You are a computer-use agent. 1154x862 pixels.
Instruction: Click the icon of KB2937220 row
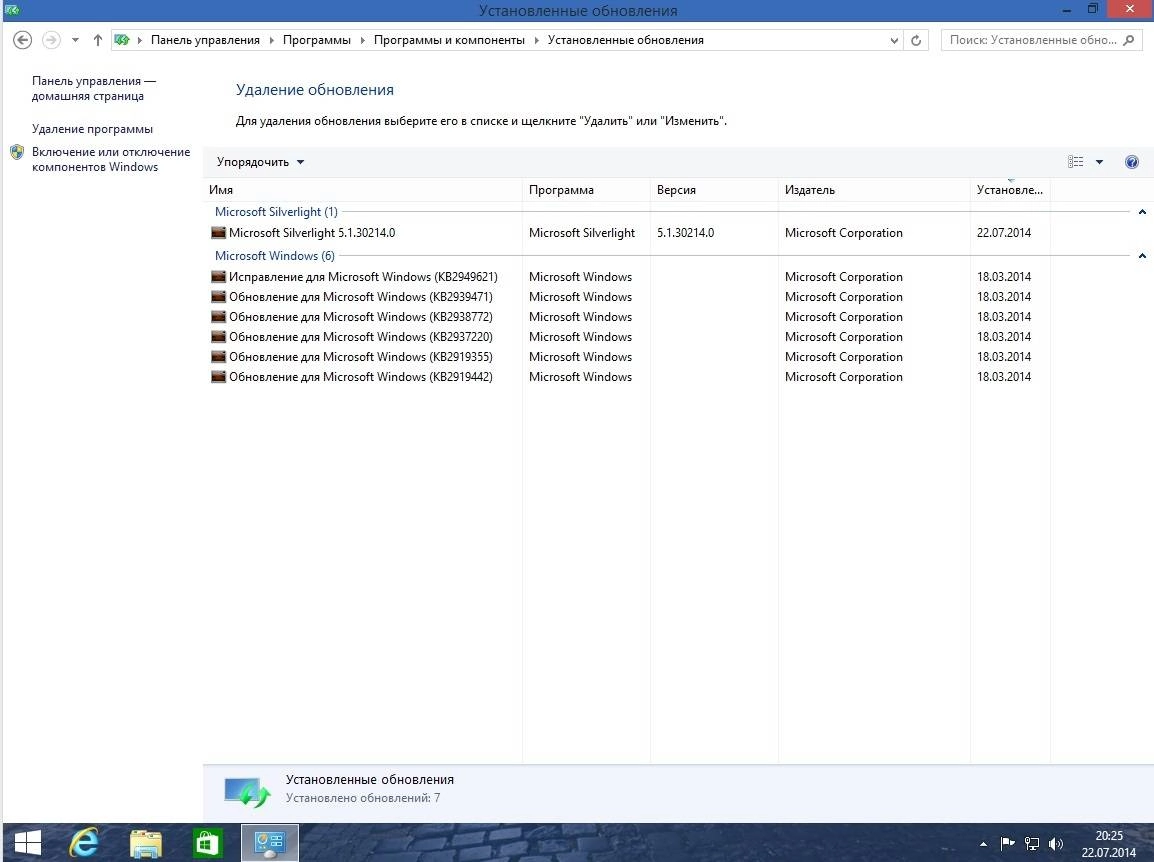[x=218, y=336]
